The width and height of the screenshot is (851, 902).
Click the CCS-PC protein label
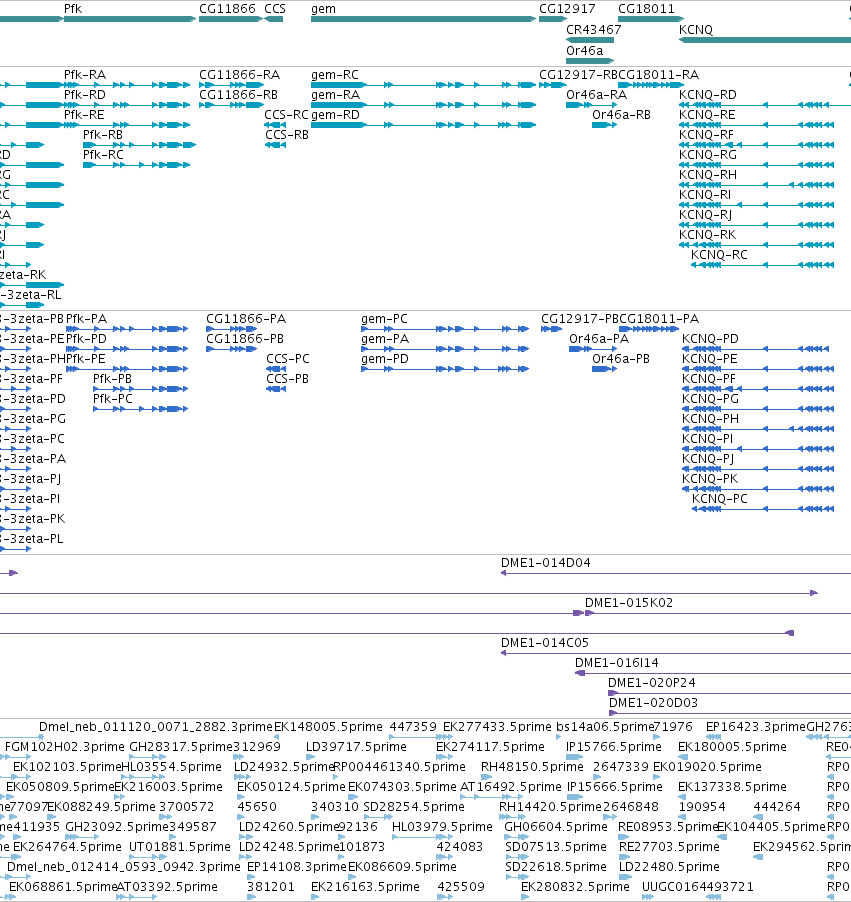point(288,359)
